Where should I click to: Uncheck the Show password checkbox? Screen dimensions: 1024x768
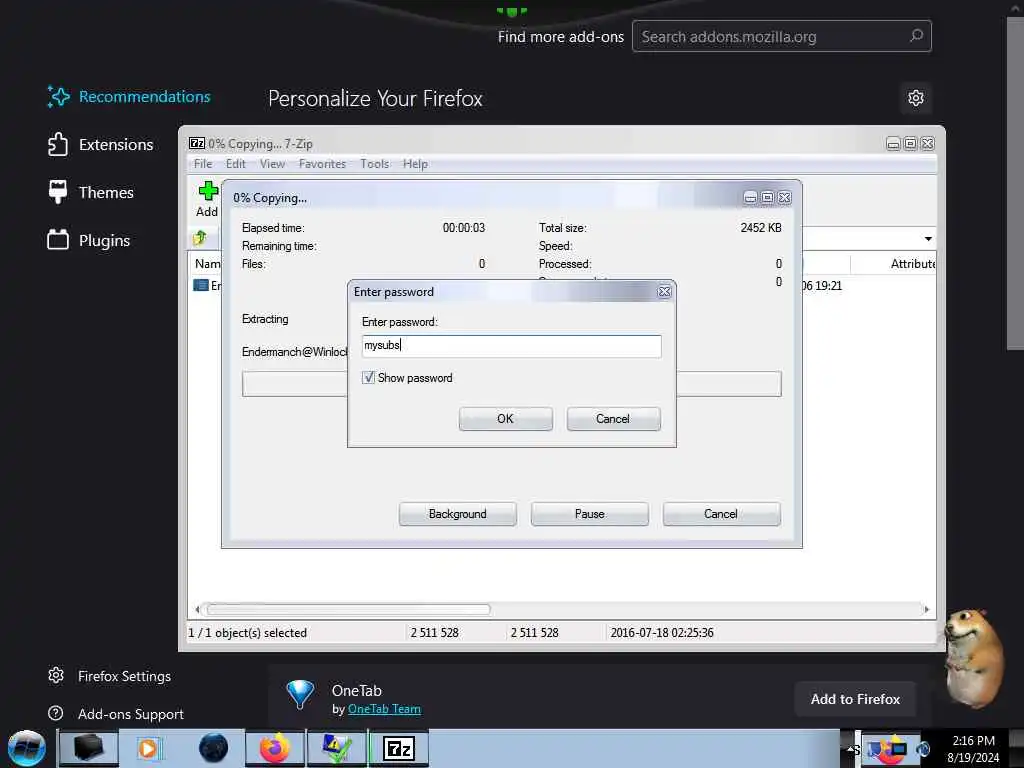[368, 377]
